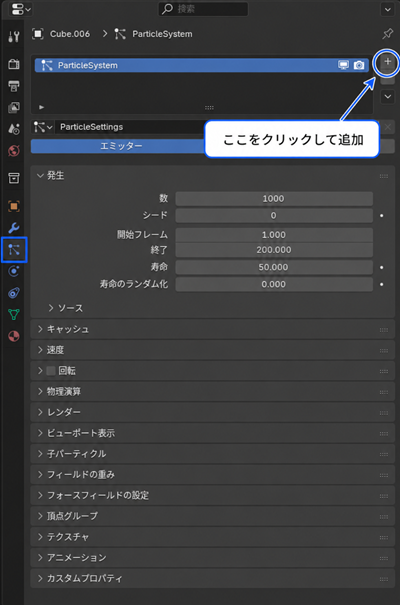Image resolution: width=400 pixels, height=605 pixels.
Task: Add a new particle system slot
Action: (x=387, y=62)
